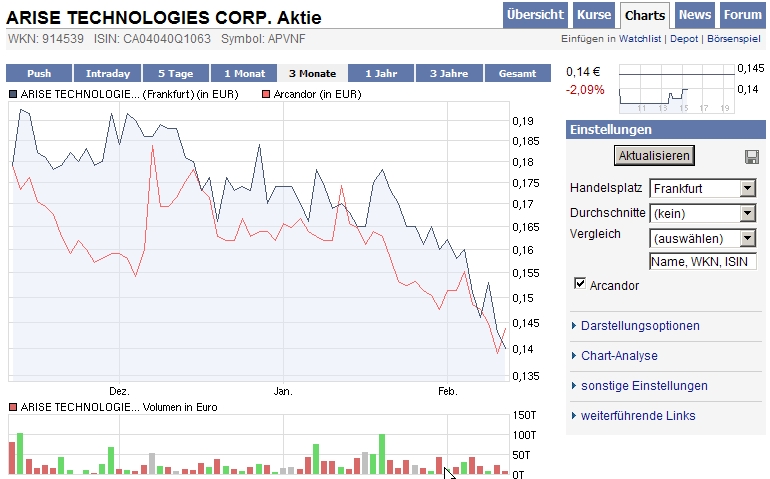Select the 1 Jahr time range tab
The image size is (770, 479).
click(381, 73)
